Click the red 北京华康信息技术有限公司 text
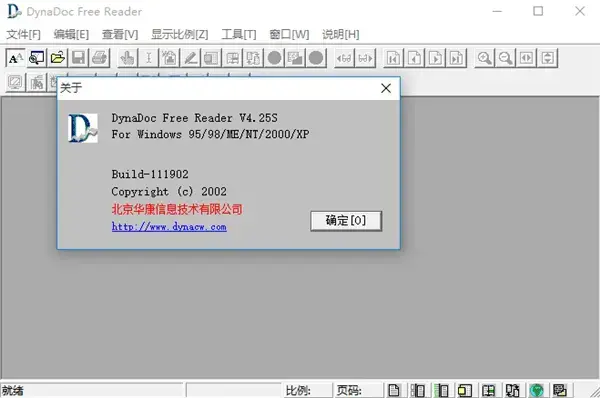The width and height of the screenshot is (600, 398). (x=177, y=209)
